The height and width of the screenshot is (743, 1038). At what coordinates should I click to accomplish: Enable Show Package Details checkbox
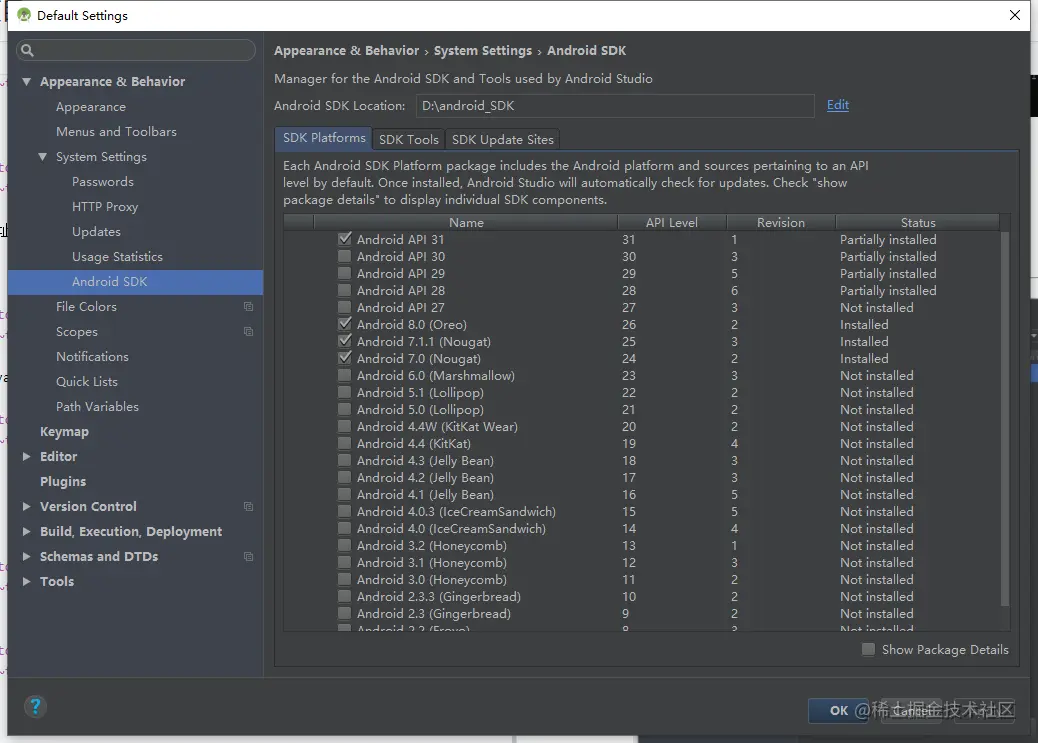point(868,650)
